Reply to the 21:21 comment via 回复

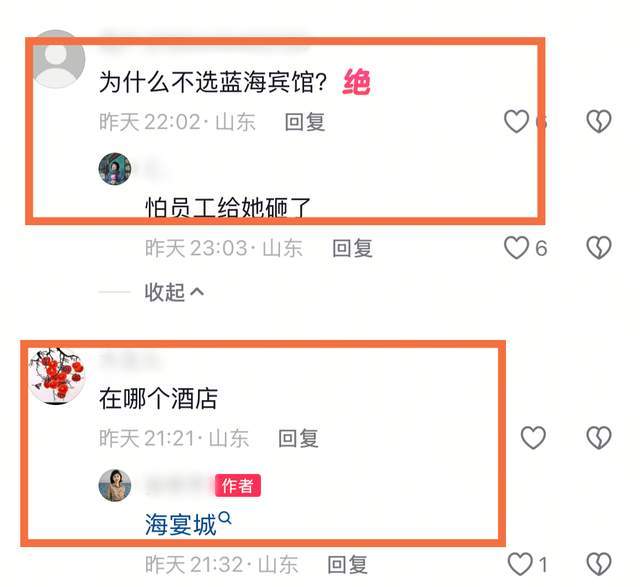tap(298, 438)
